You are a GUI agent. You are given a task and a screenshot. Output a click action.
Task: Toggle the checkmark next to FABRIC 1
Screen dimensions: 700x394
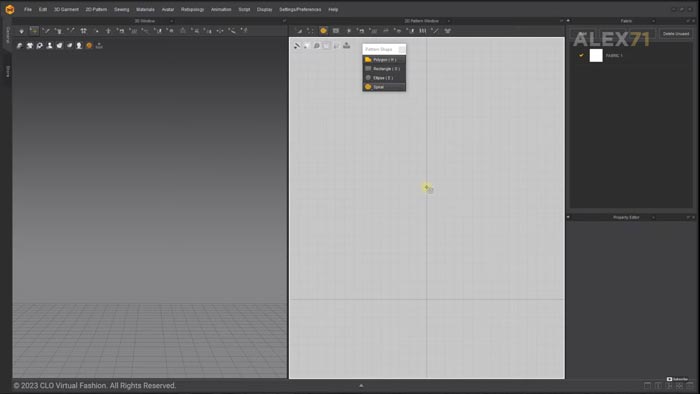click(581, 55)
